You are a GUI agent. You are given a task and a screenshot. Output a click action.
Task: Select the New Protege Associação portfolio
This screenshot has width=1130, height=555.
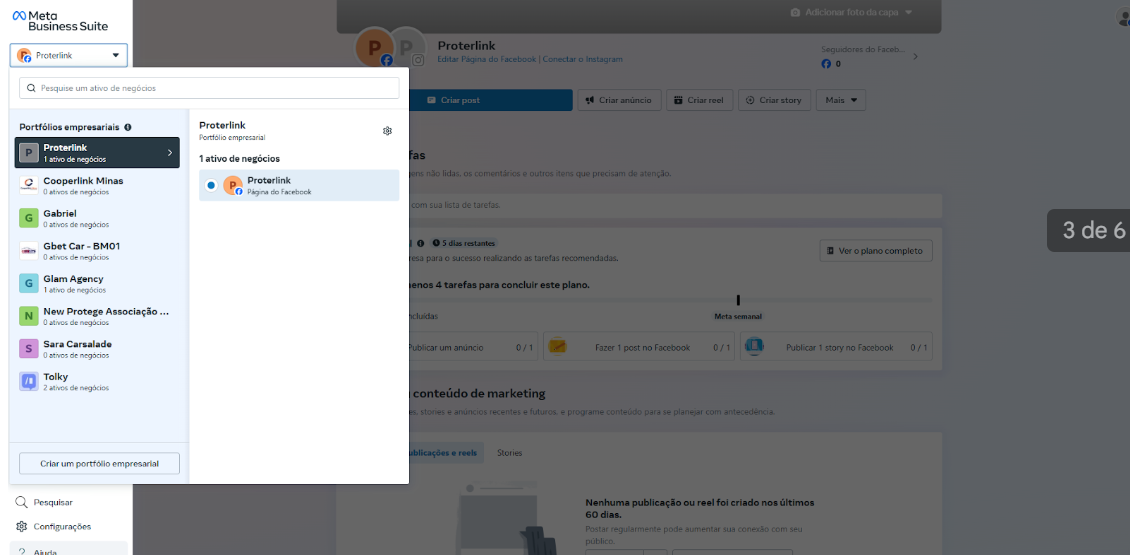pyautogui.click(x=97, y=316)
